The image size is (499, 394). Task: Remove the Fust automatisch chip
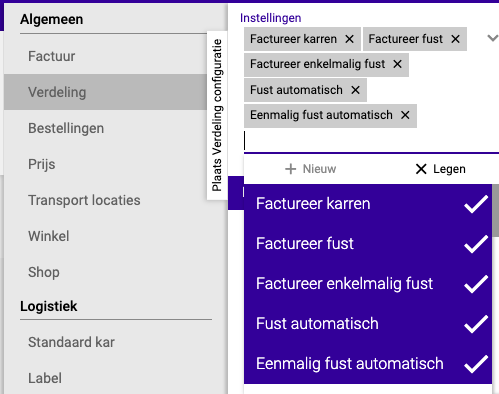pos(355,90)
